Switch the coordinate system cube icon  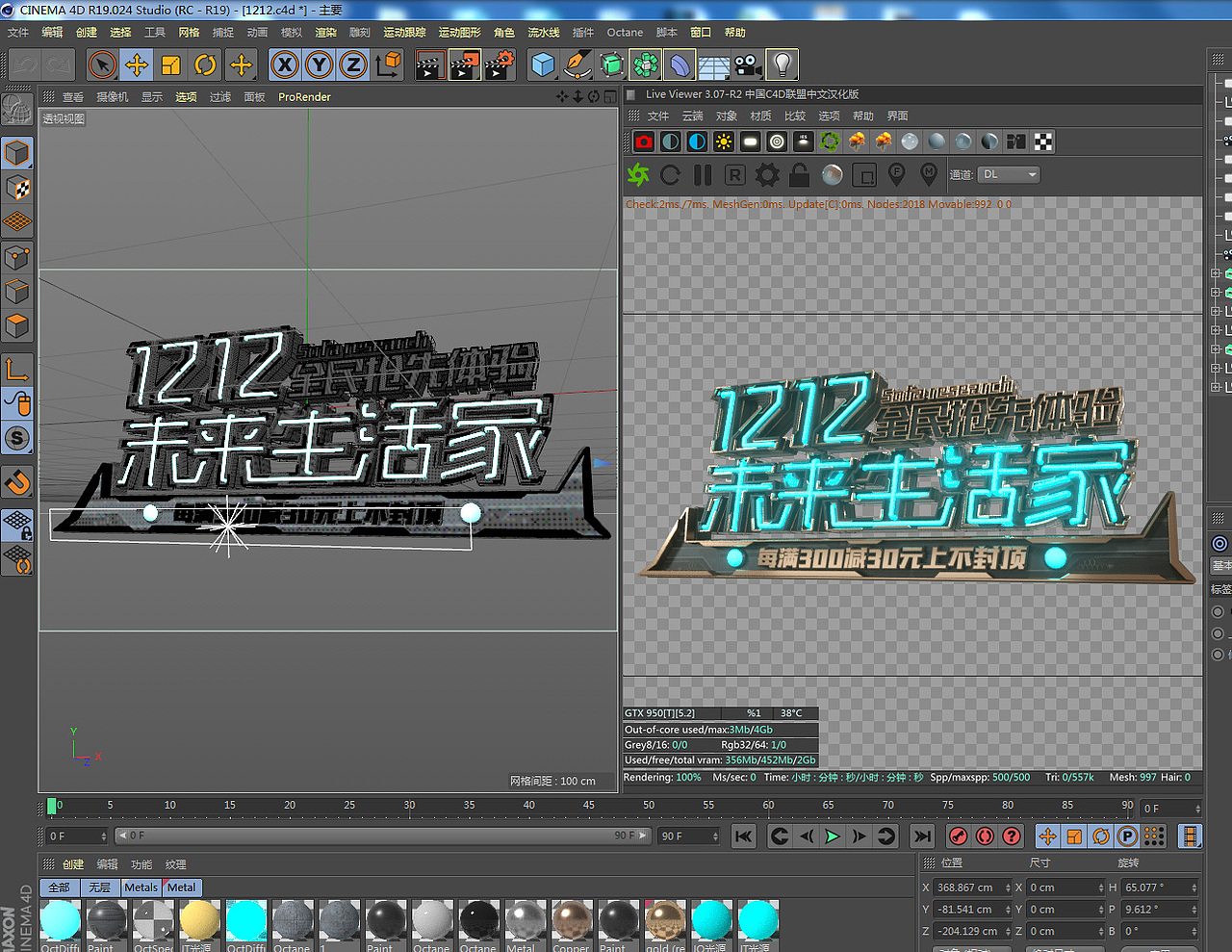[x=389, y=64]
